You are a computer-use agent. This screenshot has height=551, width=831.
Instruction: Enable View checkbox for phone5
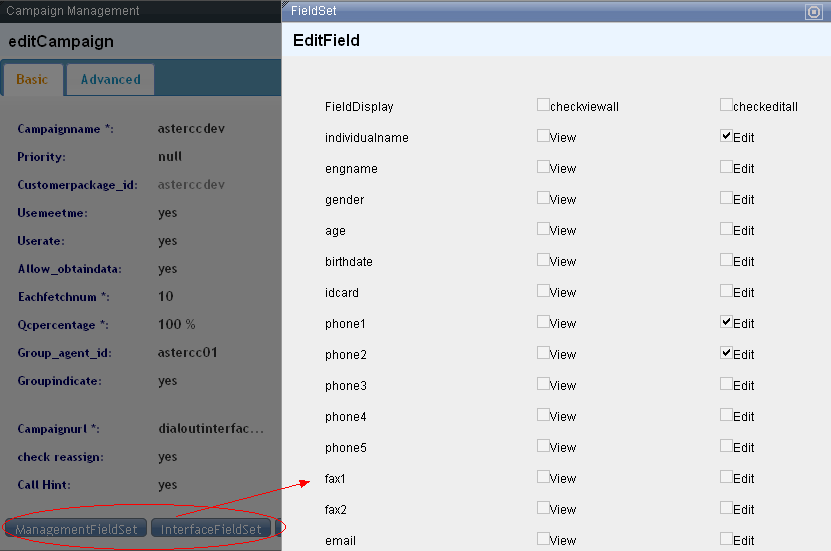(543, 446)
